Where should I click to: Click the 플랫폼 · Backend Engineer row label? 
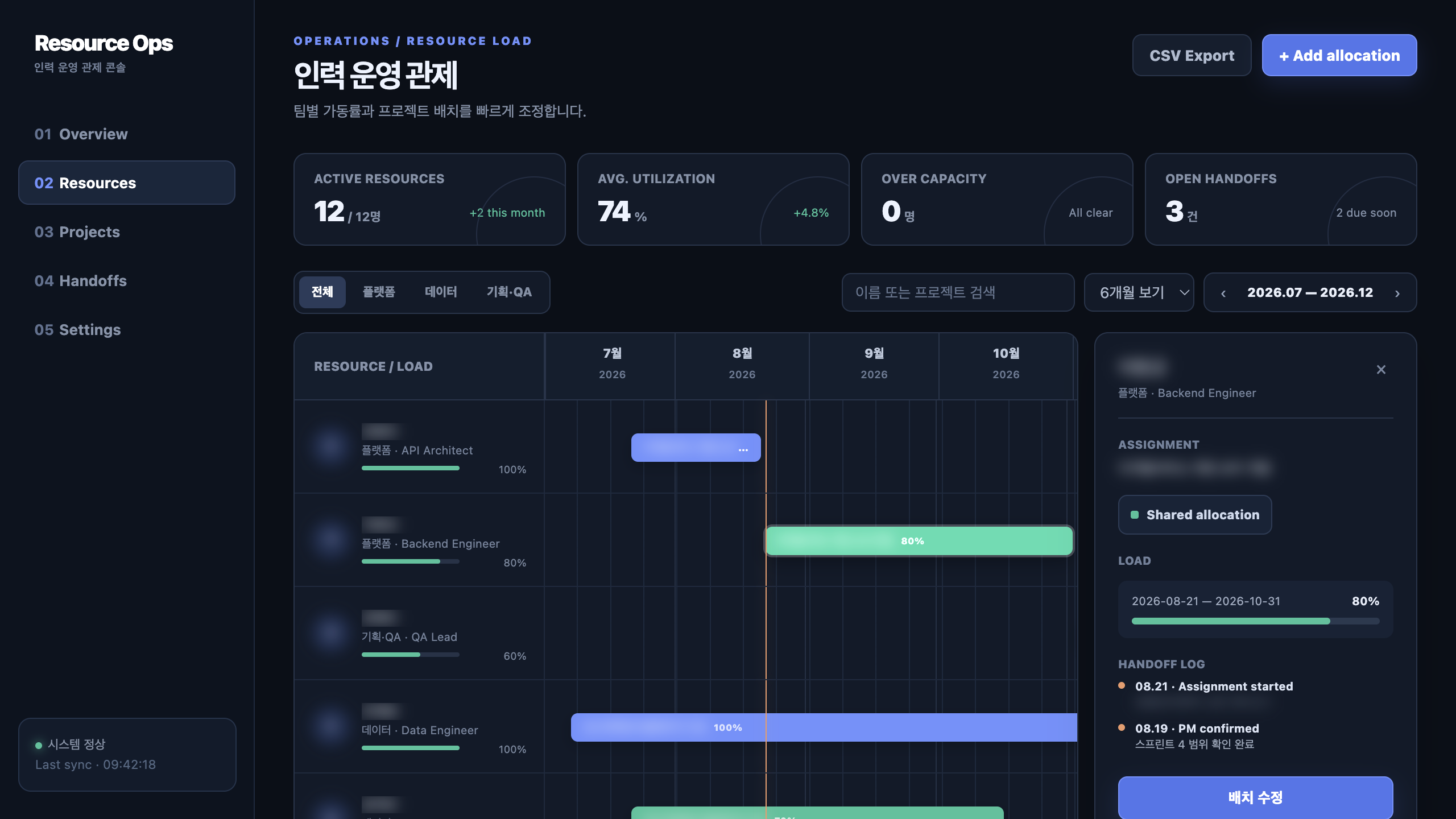[431, 544]
